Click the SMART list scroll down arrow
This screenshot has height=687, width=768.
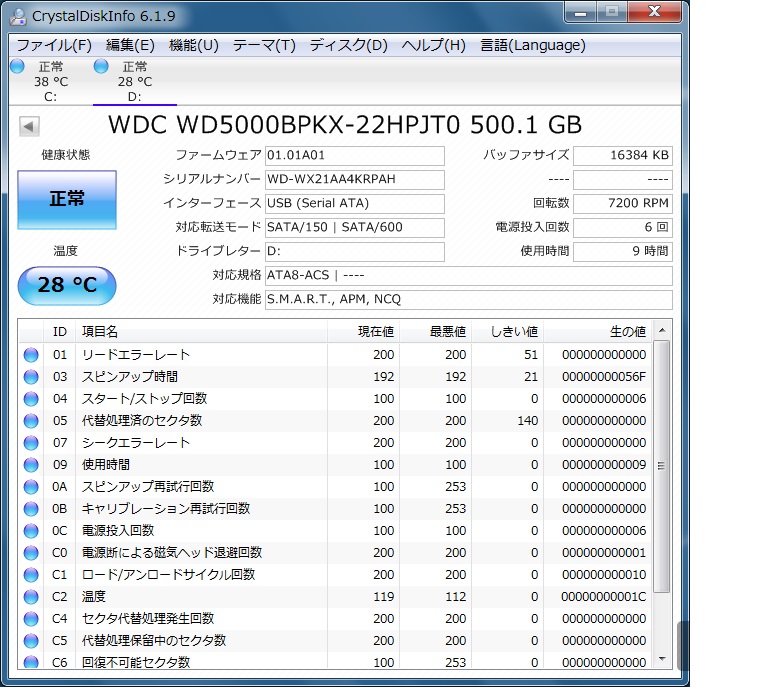(x=662, y=659)
